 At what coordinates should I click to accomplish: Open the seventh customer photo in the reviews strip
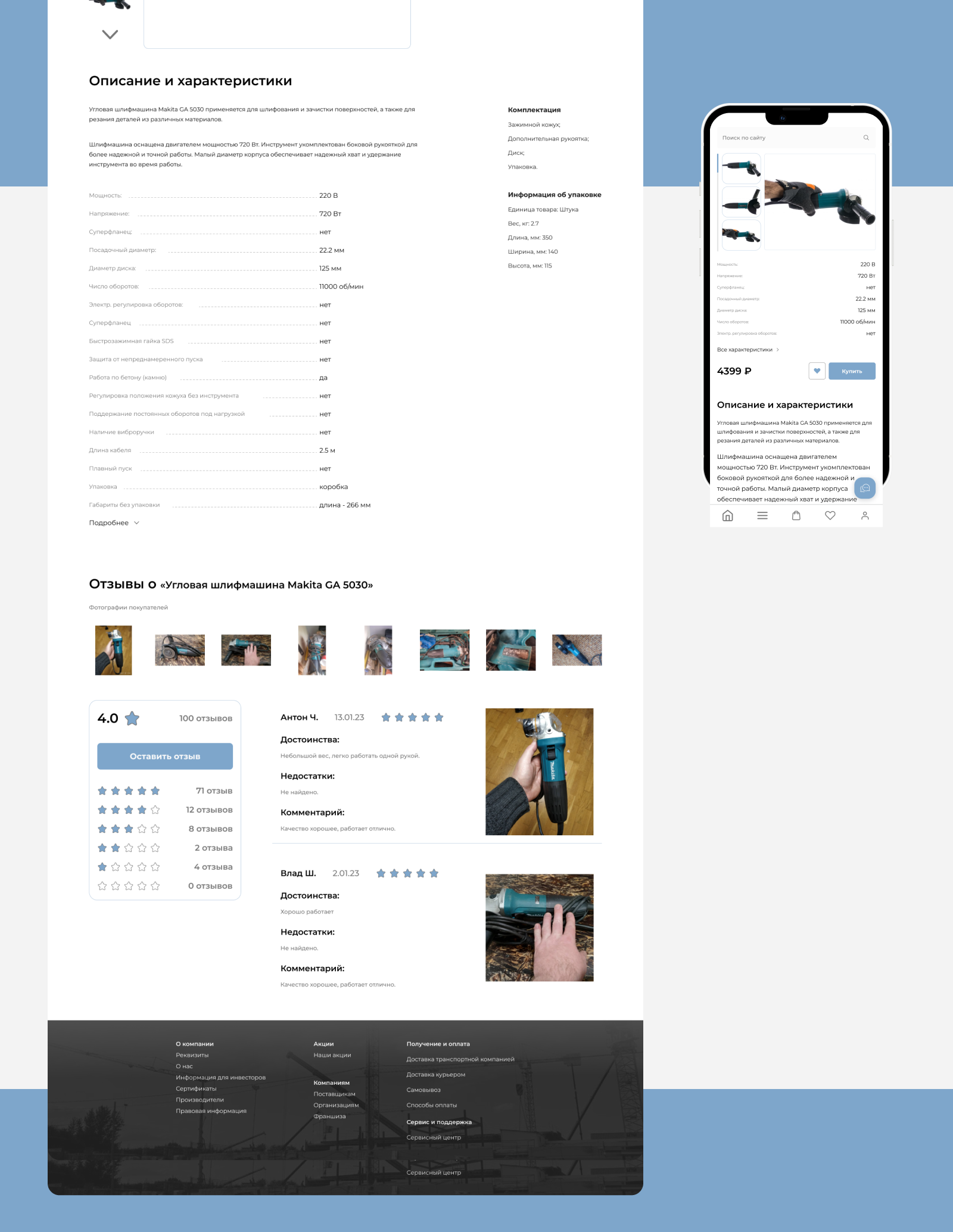click(x=510, y=650)
